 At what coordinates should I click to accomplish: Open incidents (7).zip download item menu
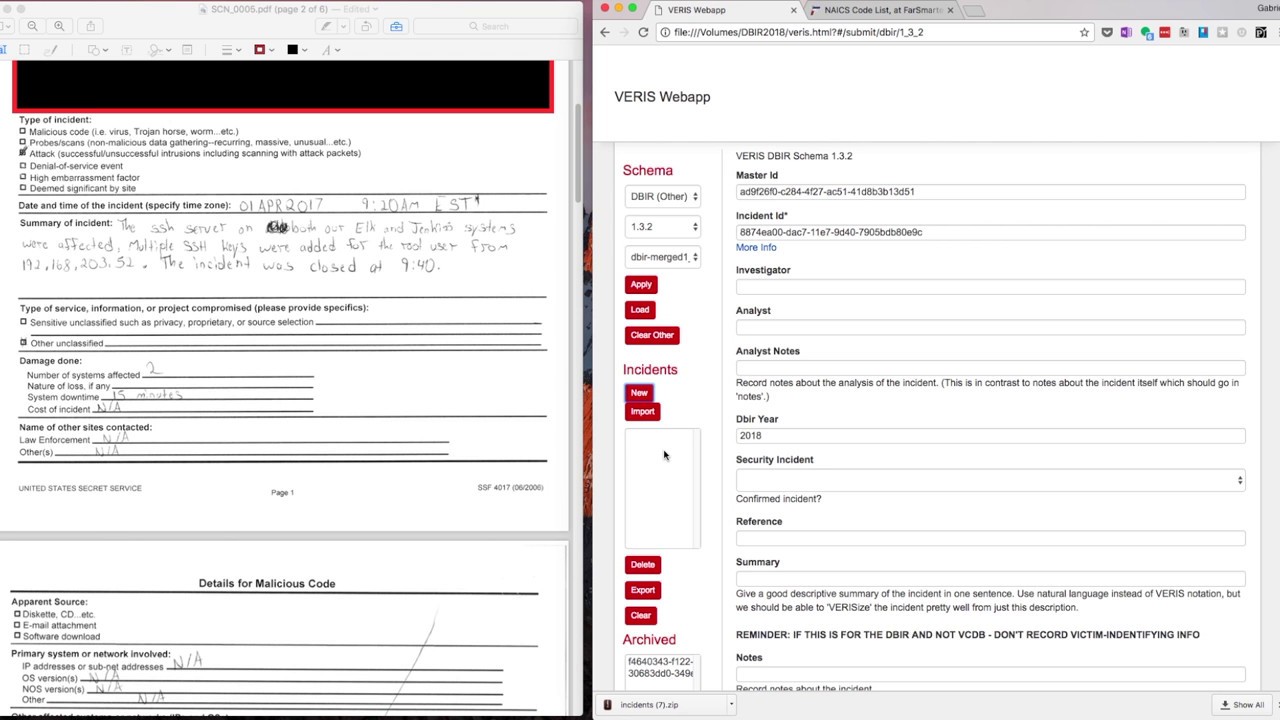tap(731, 705)
